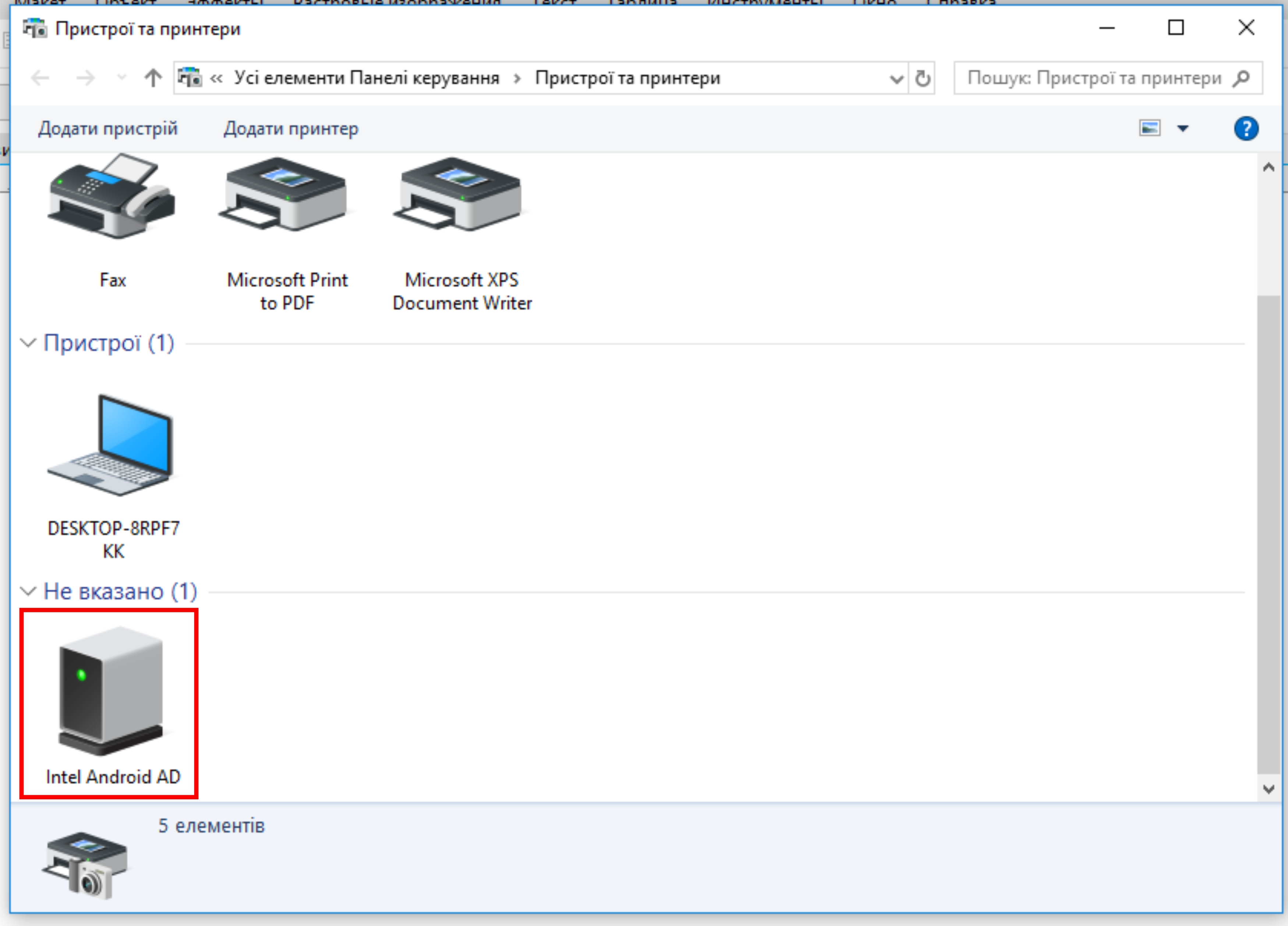This screenshot has height=926, width=1288.
Task: Click Додати пристрій command
Action: (108, 129)
